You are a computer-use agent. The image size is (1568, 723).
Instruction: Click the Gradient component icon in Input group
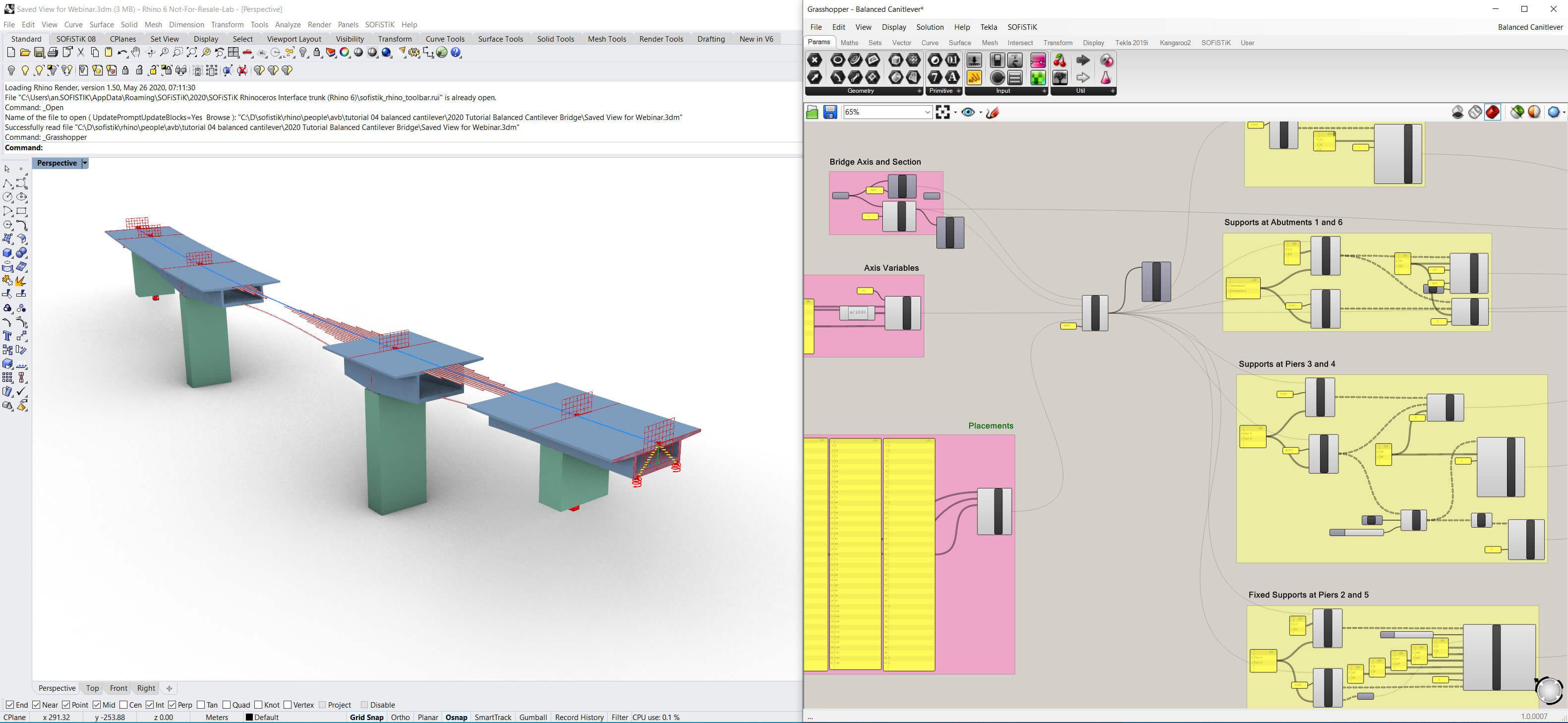pyautogui.click(x=1038, y=60)
